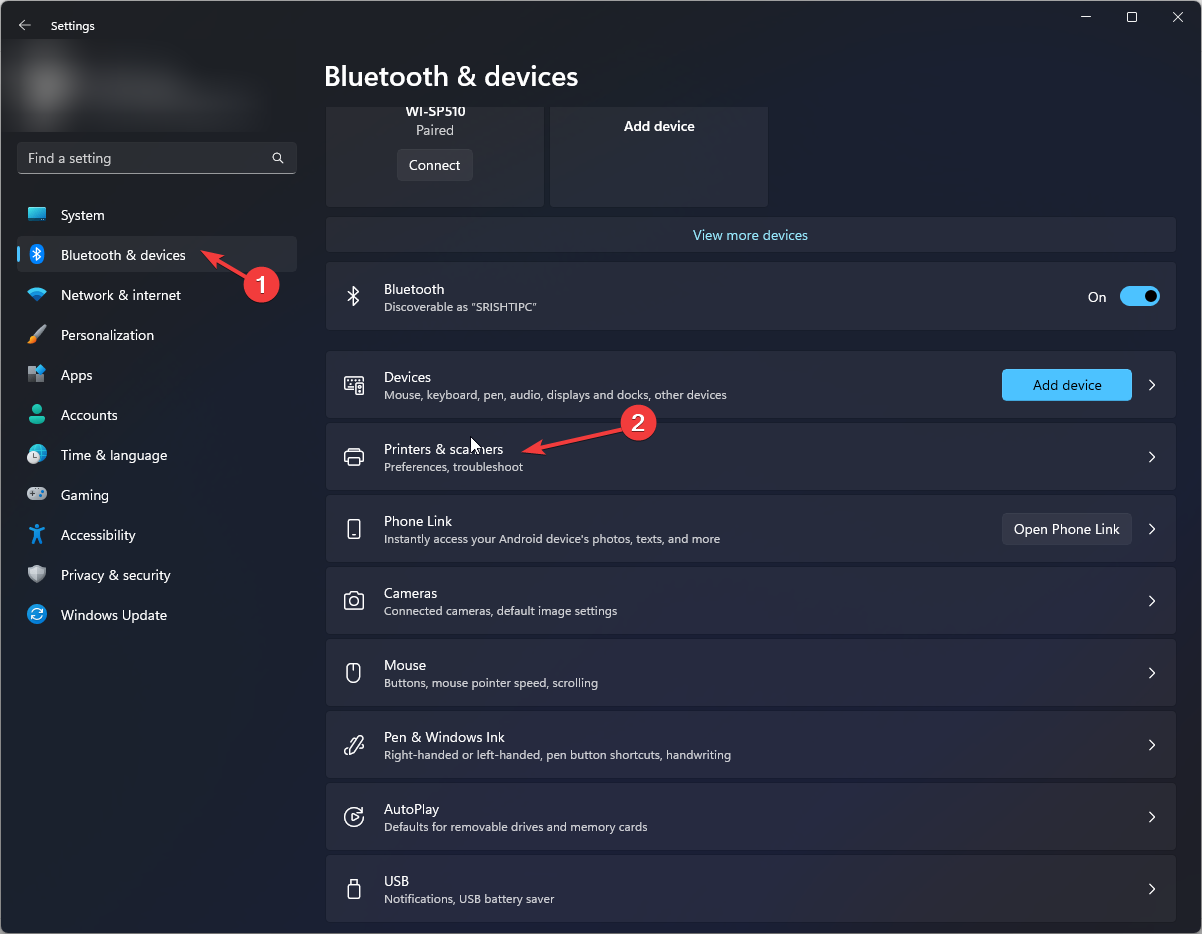Click the Connected cameras, default image settings text
This screenshot has width=1202, height=934.
point(501,611)
